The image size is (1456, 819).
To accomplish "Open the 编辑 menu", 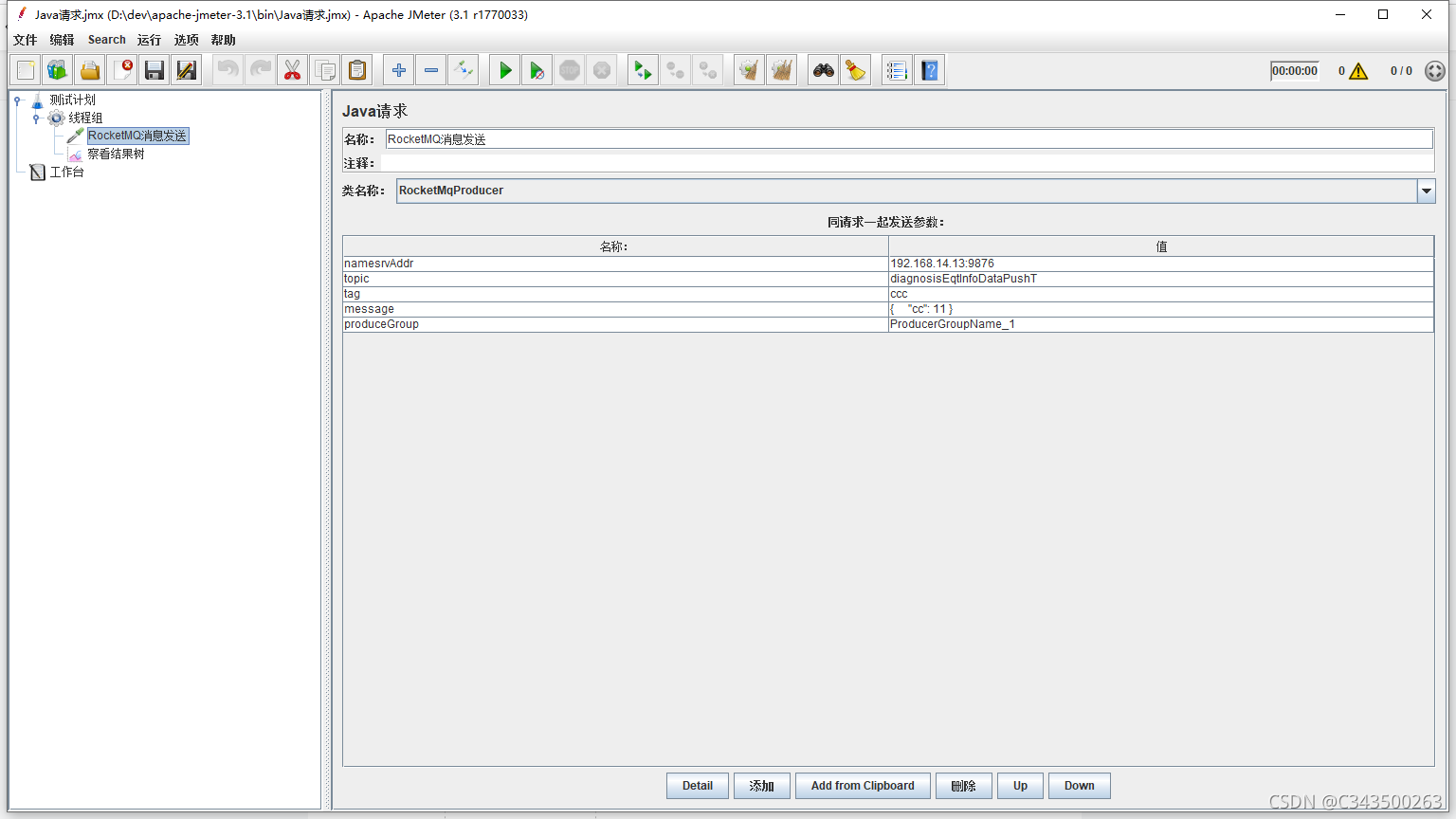I will click(x=62, y=40).
